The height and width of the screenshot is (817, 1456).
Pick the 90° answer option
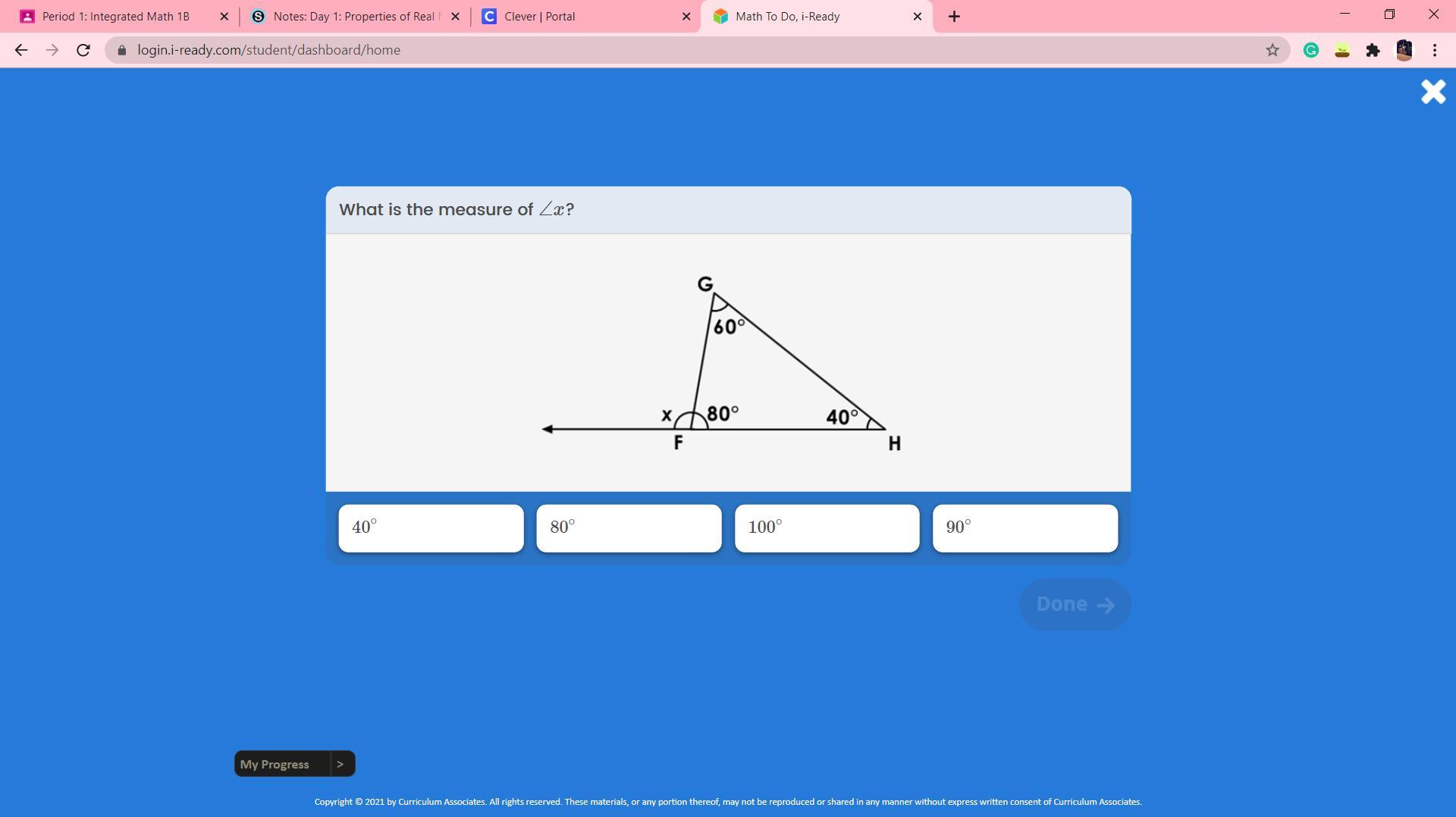(x=1025, y=528)
